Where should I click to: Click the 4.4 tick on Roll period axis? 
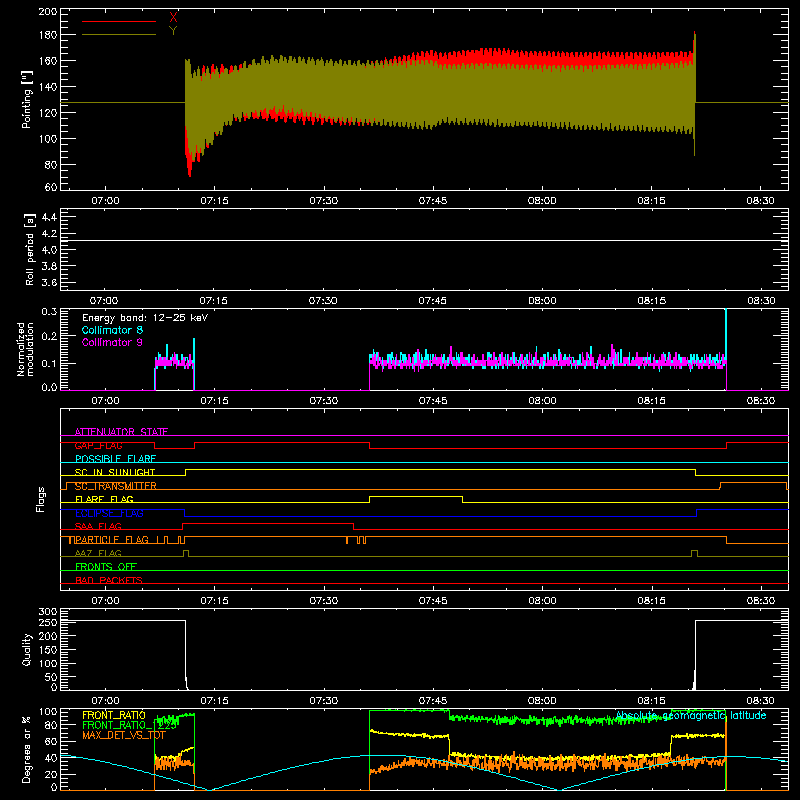[49, 217]
